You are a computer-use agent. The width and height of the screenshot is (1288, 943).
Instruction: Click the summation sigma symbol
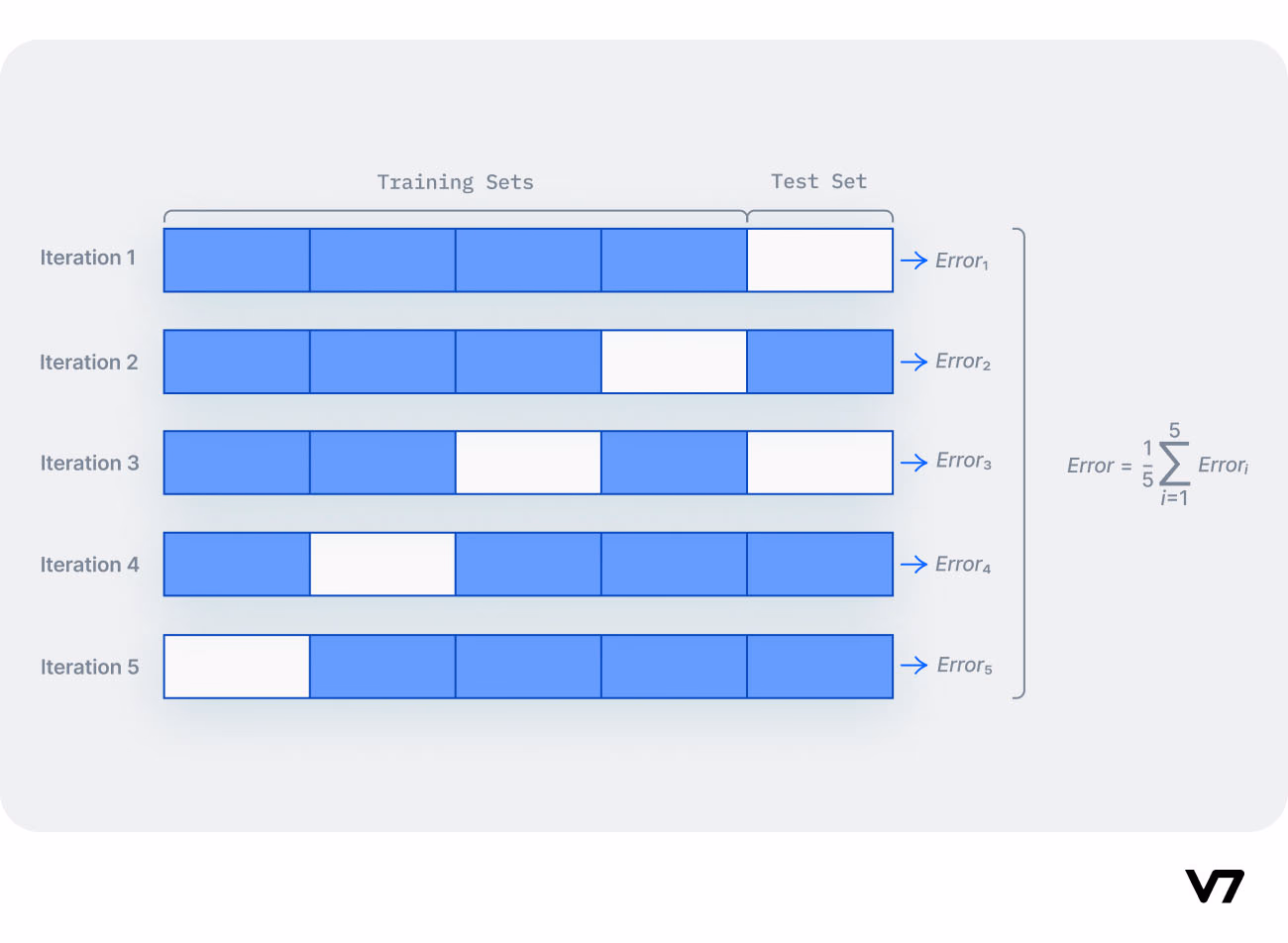[x=1174, y=464]
